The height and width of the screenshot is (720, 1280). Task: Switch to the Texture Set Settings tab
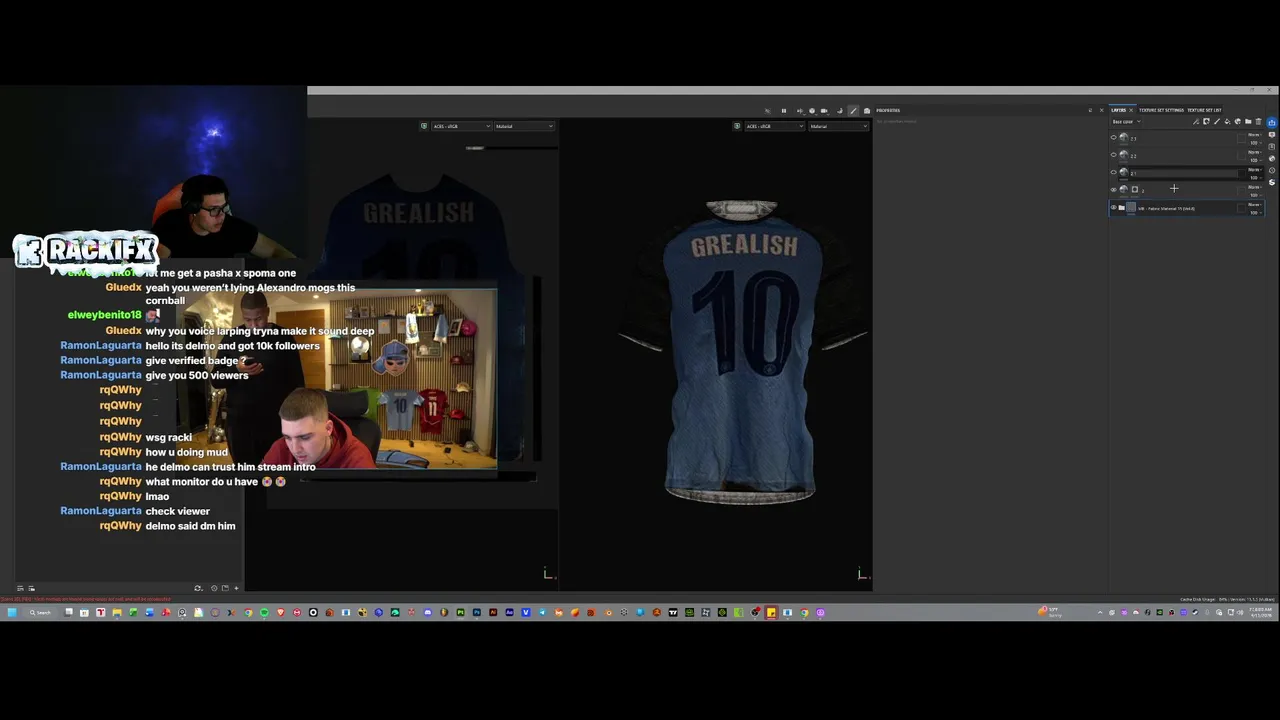1161,110
